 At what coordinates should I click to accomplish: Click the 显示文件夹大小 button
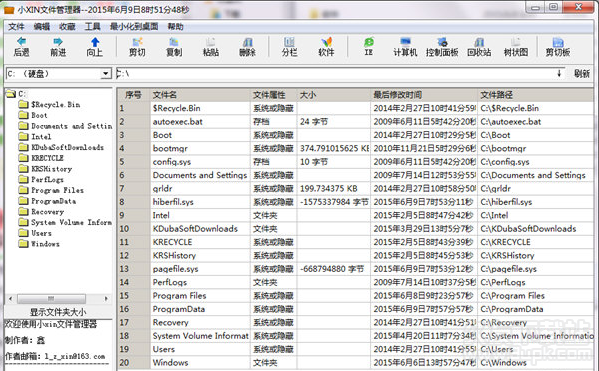pos(58,312)
